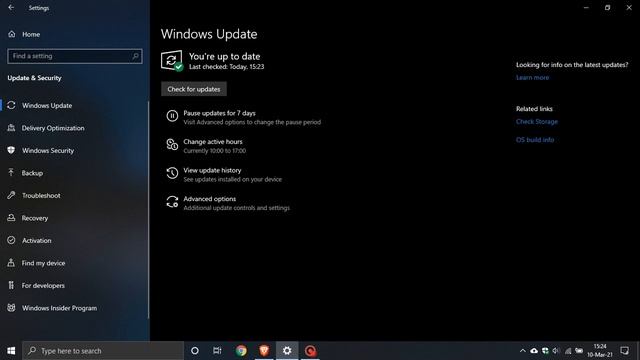
Task: Open Advanced options
Action: [x=228, y=203]
